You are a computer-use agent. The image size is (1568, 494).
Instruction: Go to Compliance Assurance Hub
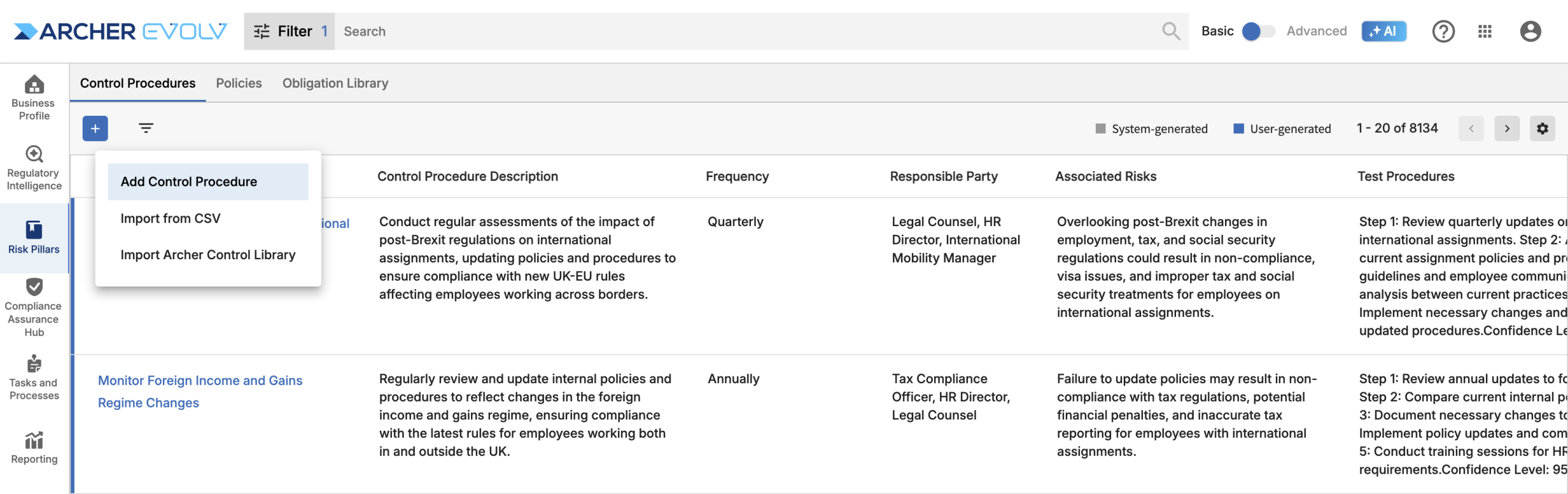pos(34,306)
